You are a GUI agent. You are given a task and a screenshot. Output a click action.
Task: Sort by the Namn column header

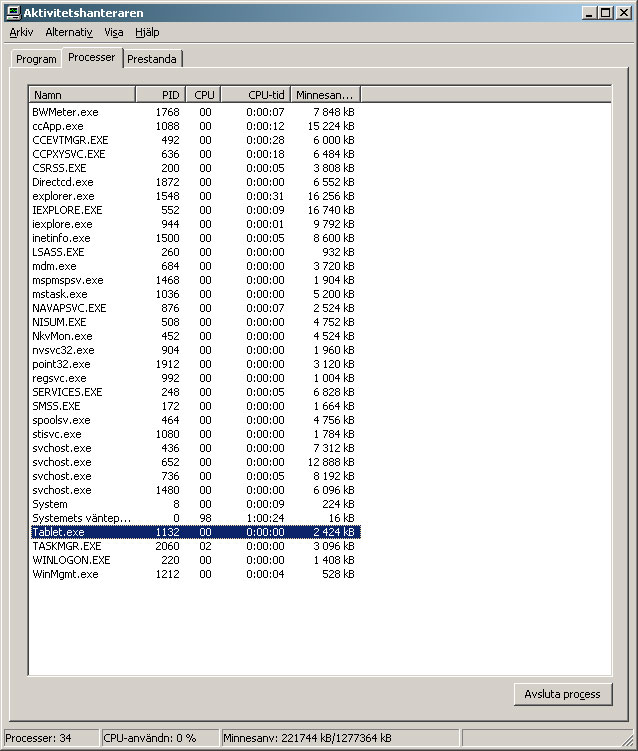[82, 95]
